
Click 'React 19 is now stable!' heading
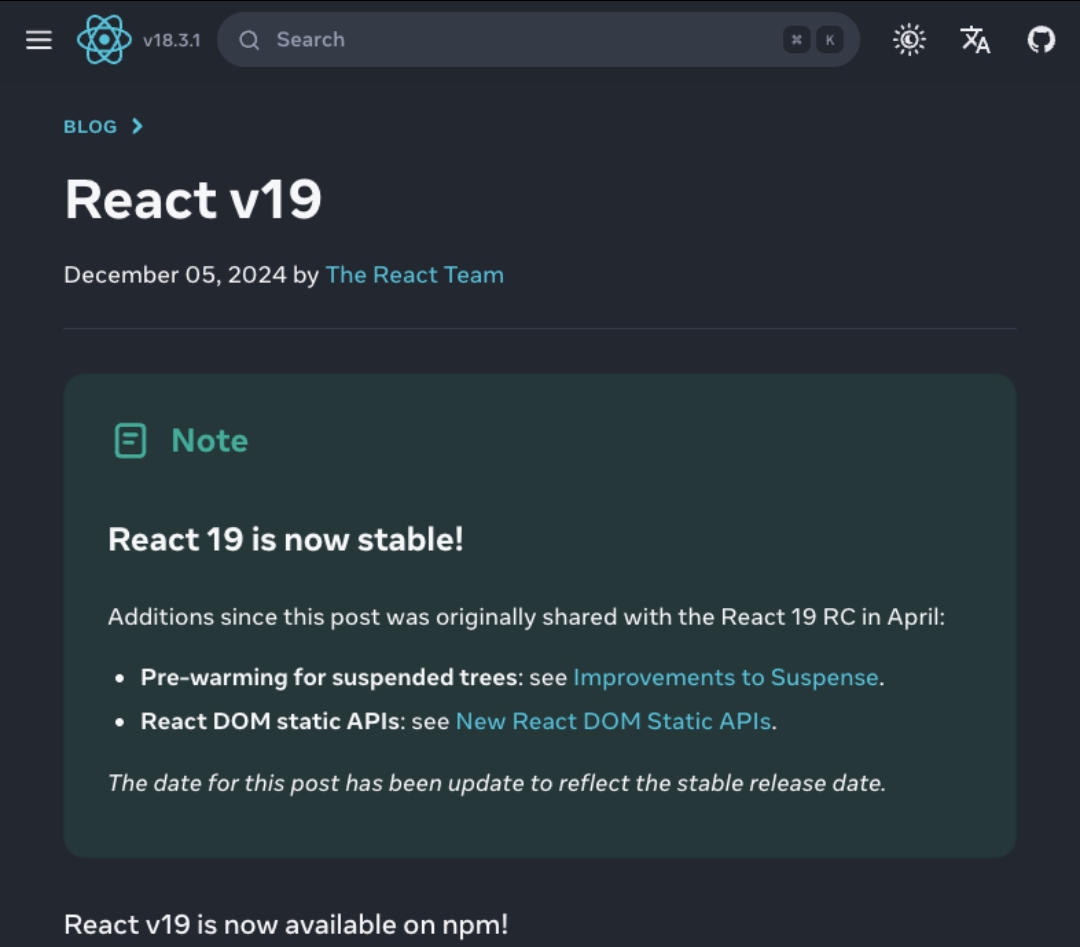click(286, 539)
